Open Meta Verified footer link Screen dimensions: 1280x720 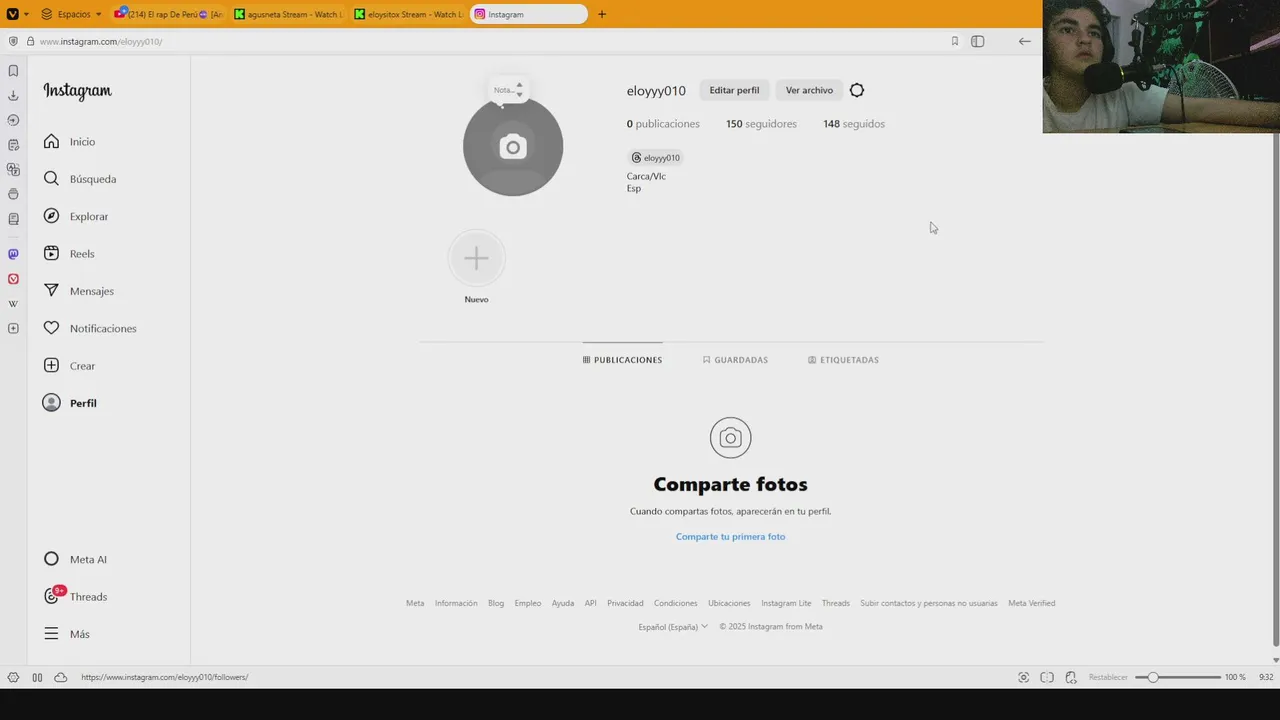(x=1031, y=603)
